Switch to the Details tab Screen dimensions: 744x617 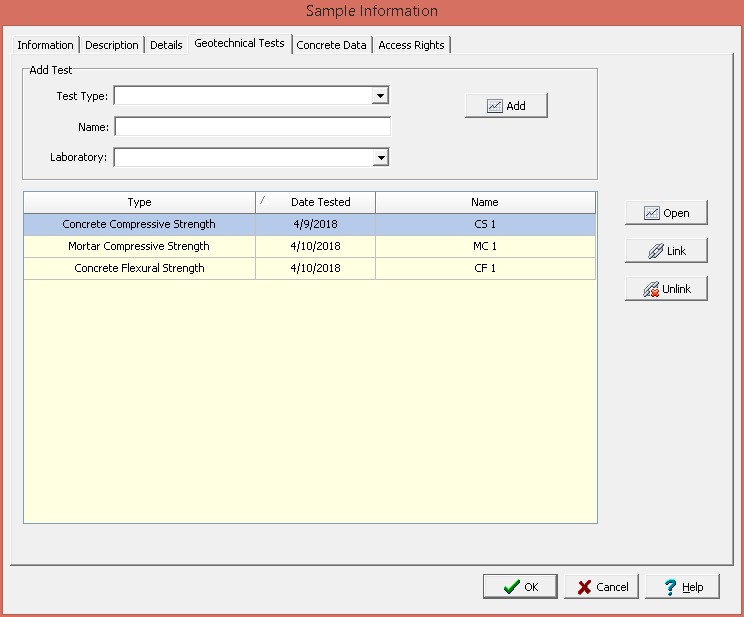(x=166, y=45)
